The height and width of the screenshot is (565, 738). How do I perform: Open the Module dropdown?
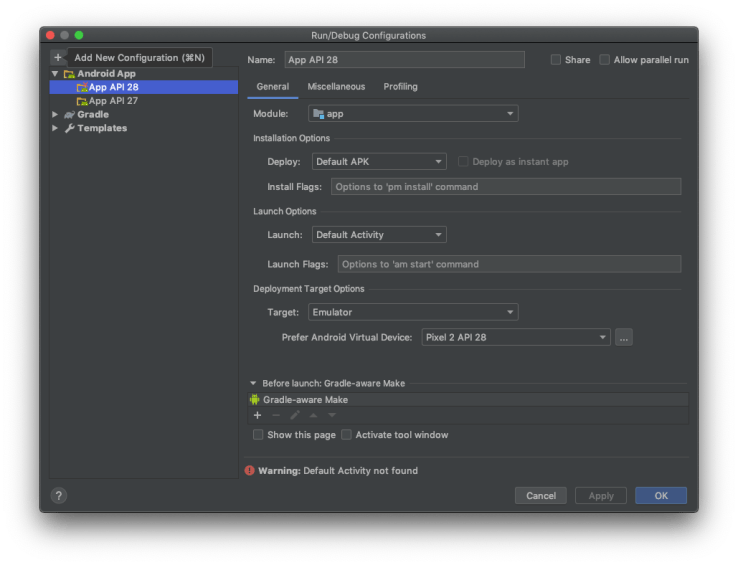pos(413,113)
